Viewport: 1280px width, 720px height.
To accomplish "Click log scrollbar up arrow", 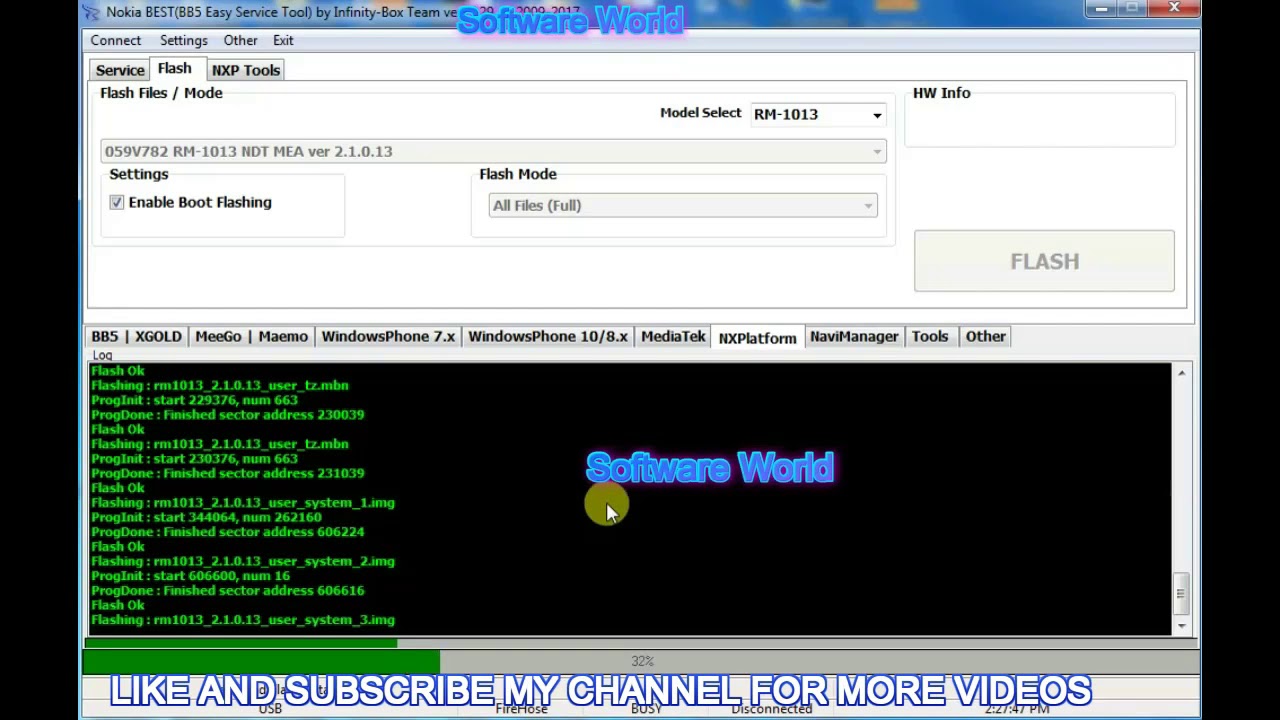I will pos(1181,373).
